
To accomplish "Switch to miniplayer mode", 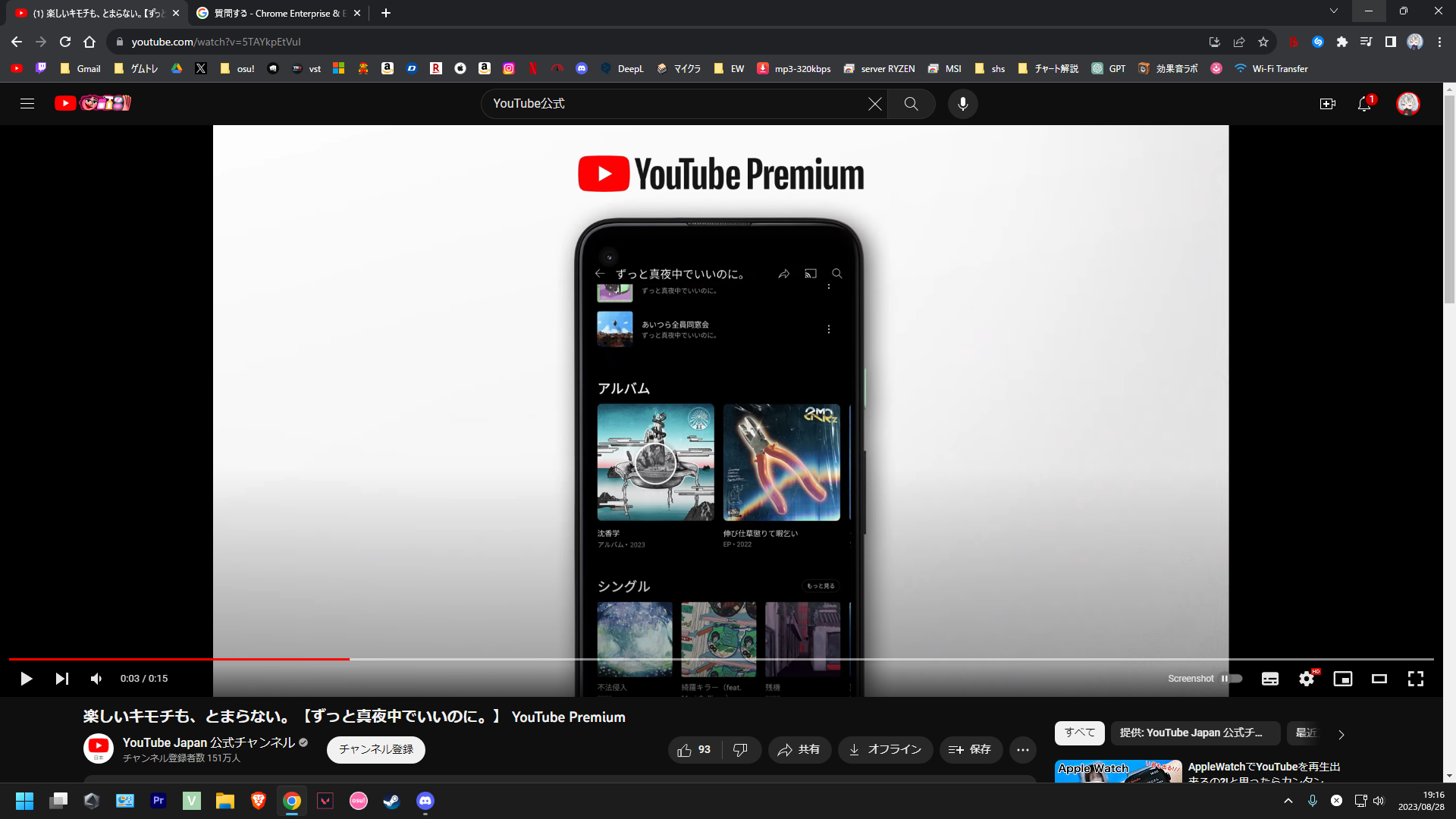I will tap(1343, 679).
